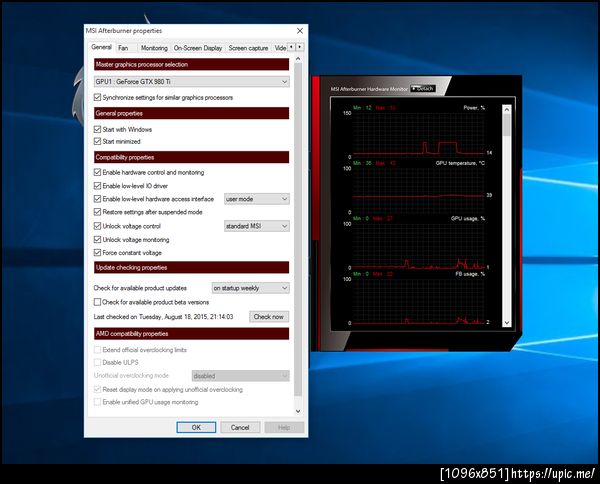Enable Check for available product beta versions
The width and height of the screenshot is (600, 484).
97,302
